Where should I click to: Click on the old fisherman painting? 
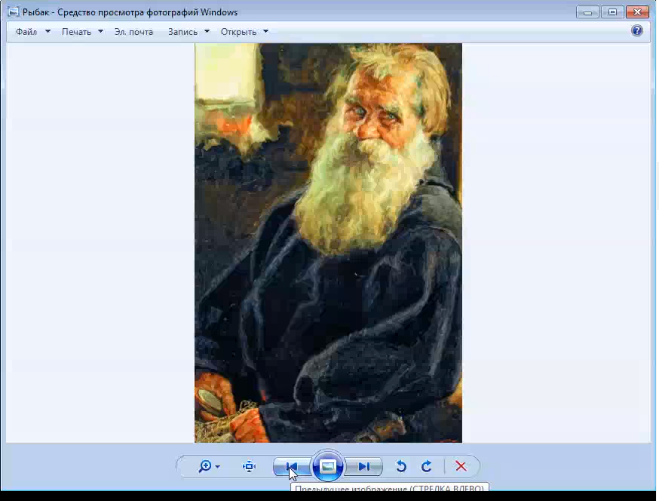coord(328,242)
